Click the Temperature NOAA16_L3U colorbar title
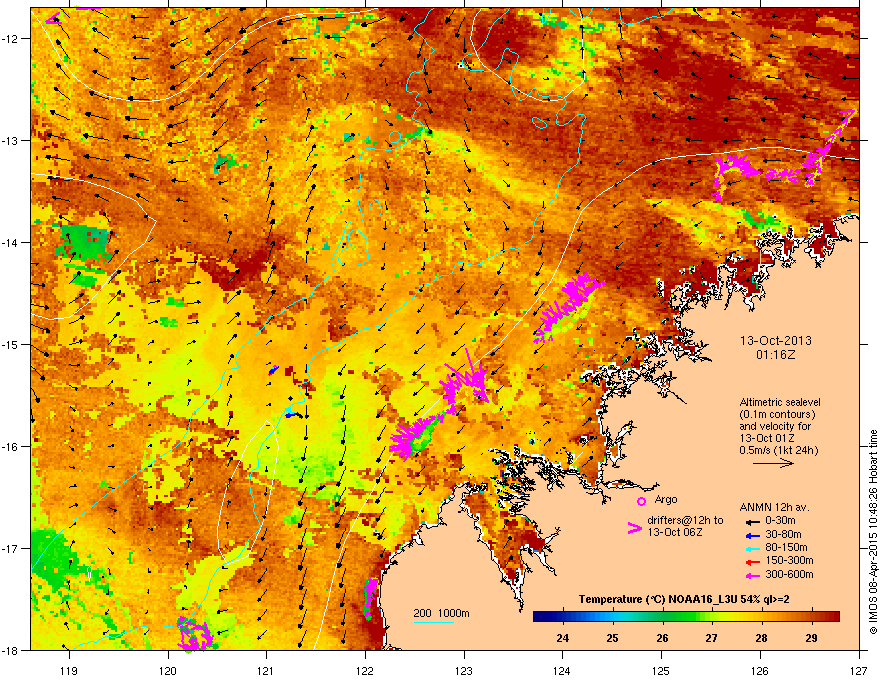The image size is (880, 680). click(684, 599)
